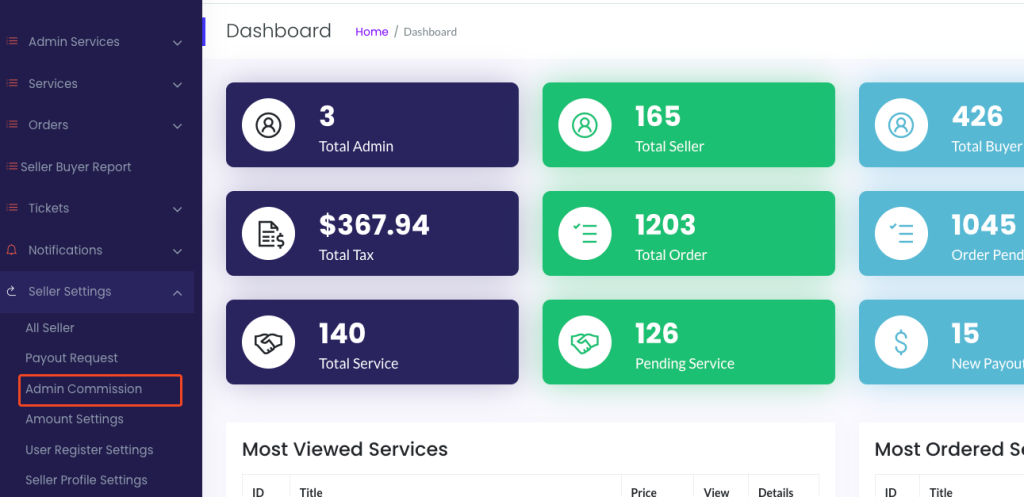
Task: Expand the Orders menu chevron
Action: click(x=177, y=126)
